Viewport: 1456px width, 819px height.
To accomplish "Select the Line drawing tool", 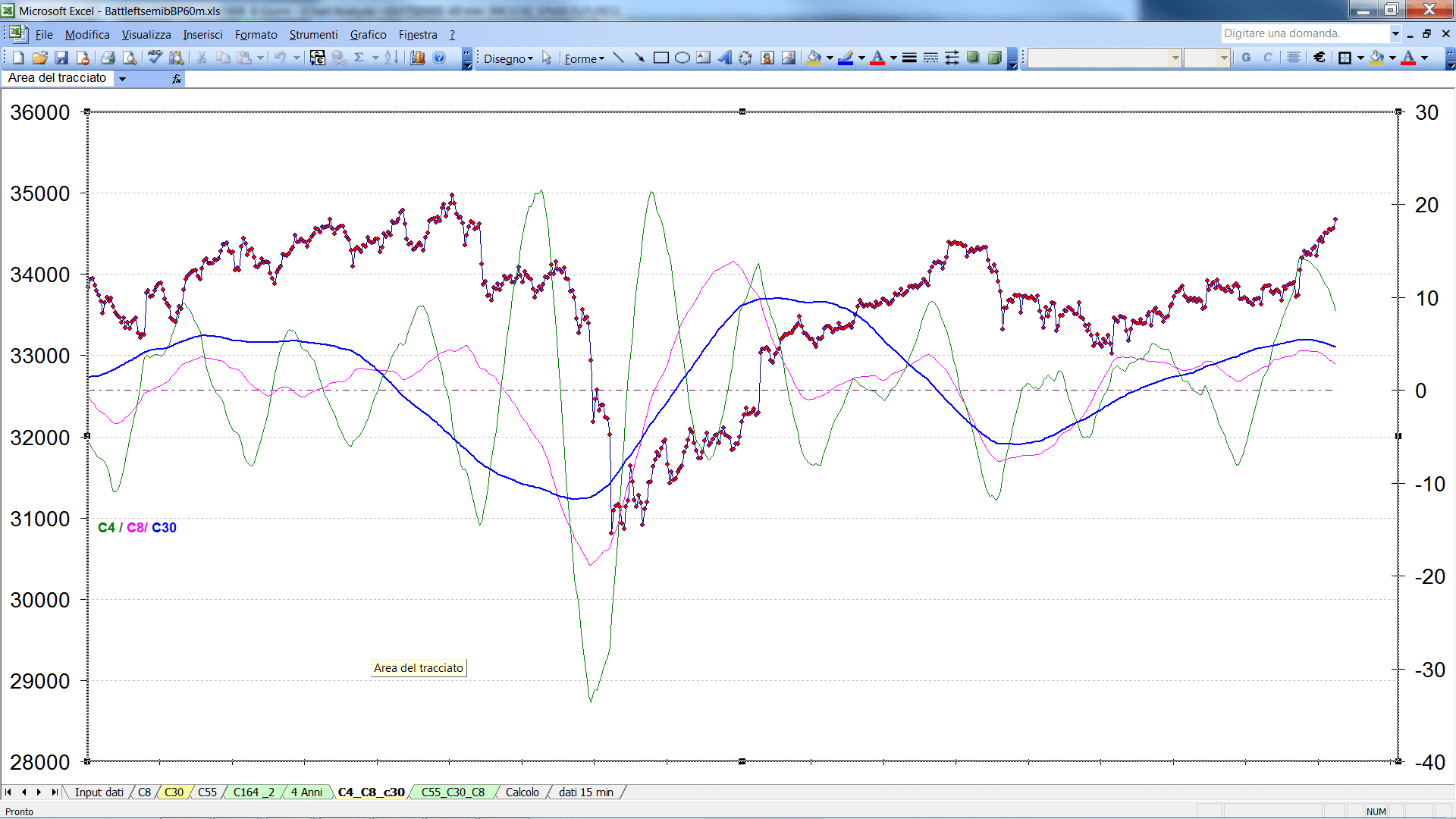I will pos(619,58).
